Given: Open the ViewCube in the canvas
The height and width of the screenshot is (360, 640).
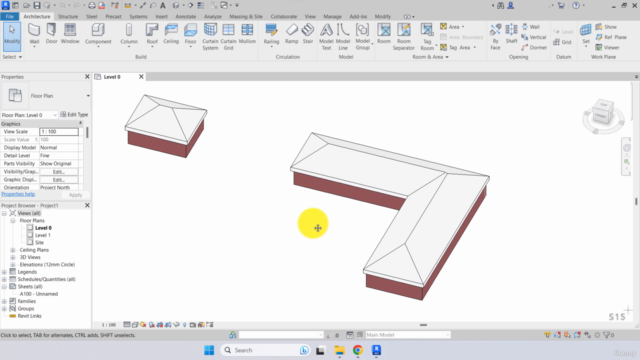Looking at the screenshot, I should pos(603,115).
